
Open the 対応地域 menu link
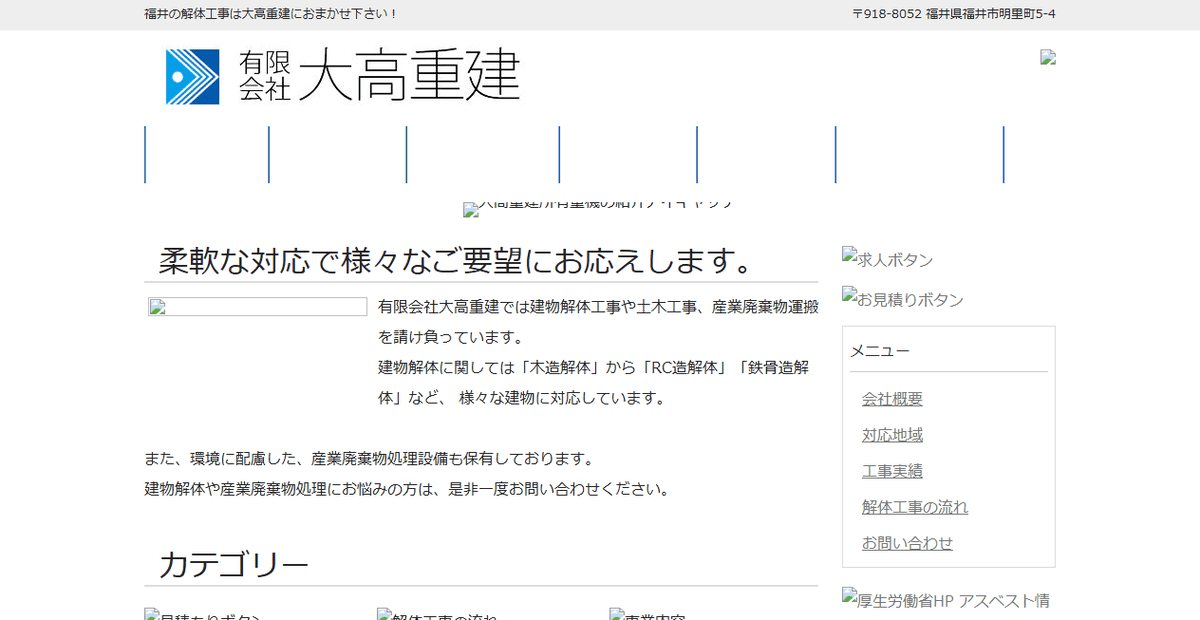(891, 435)
